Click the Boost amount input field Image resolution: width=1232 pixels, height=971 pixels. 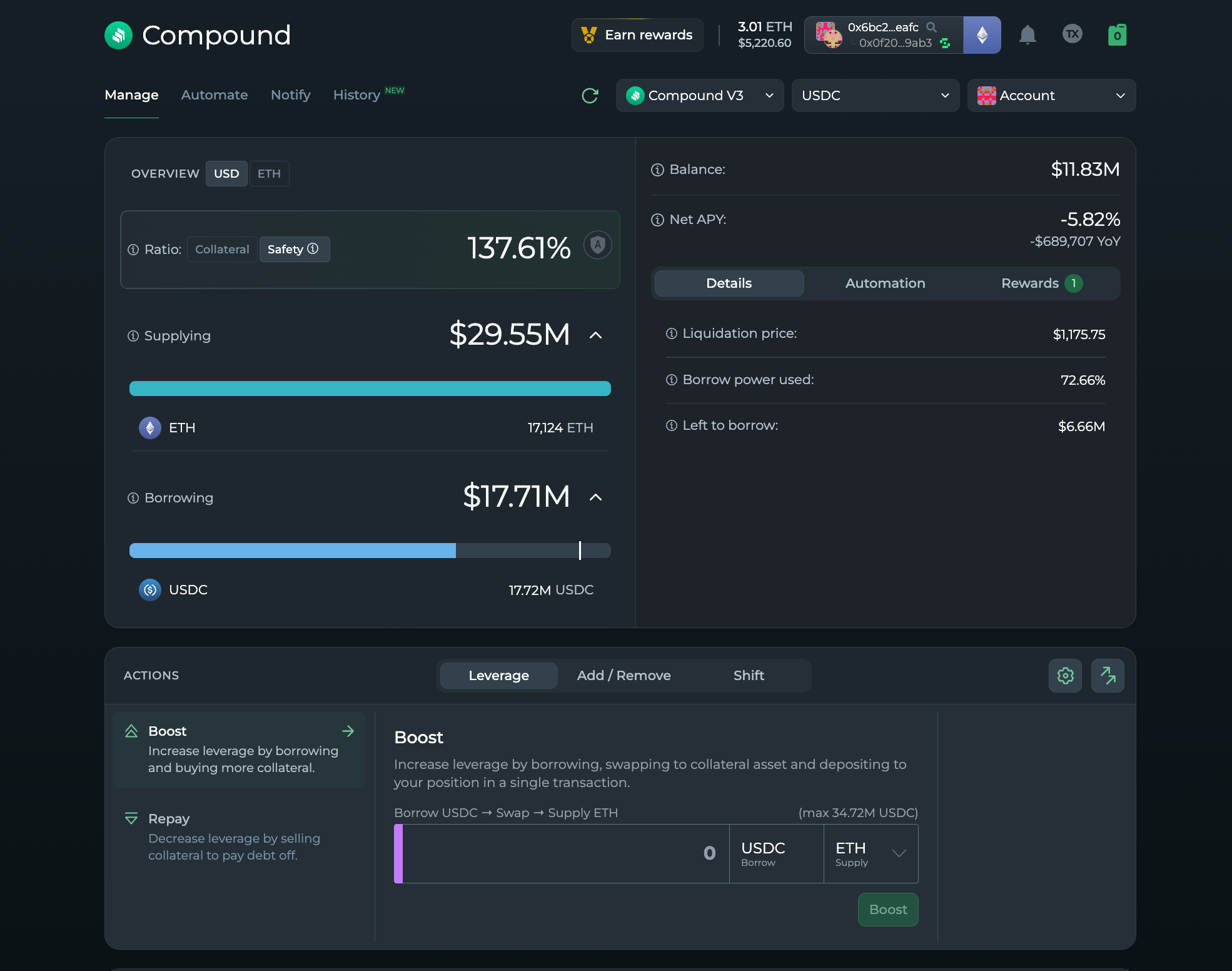click(565, 853)
